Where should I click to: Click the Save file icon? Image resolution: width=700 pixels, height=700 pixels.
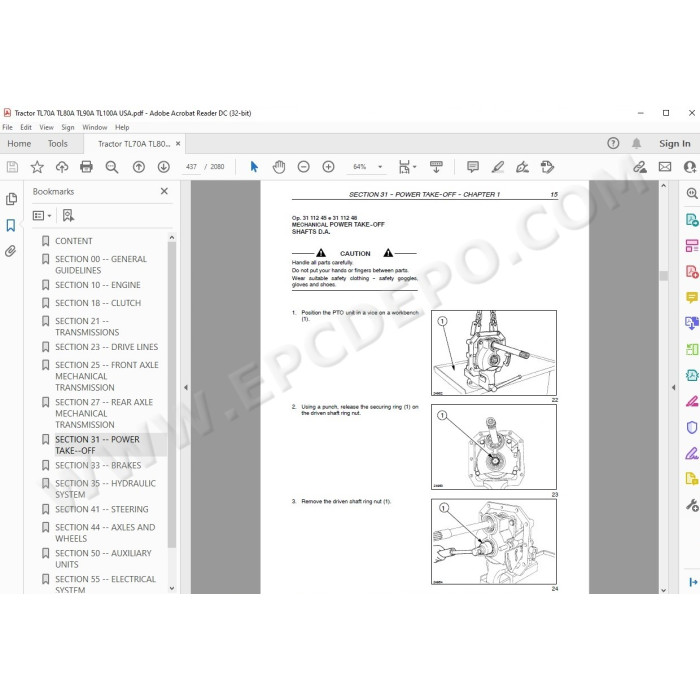pos(12,167)
